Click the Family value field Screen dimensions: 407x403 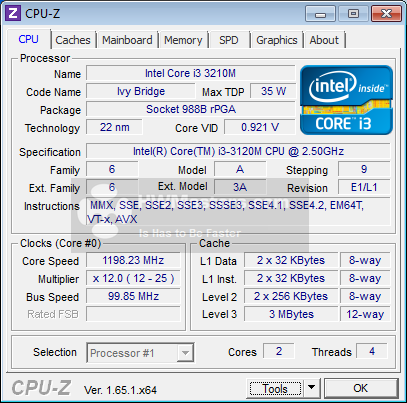coord(112,169)
